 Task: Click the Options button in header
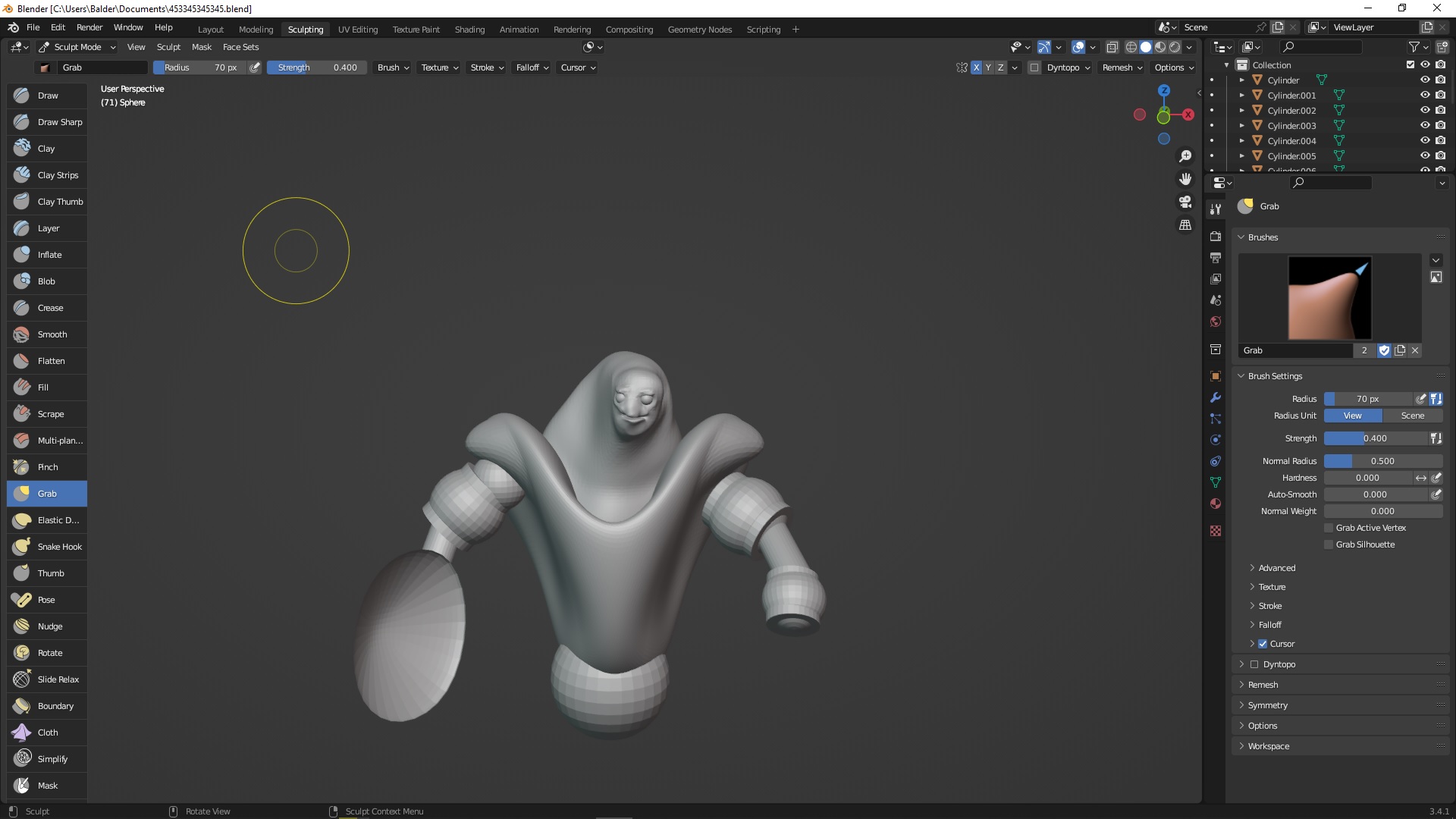point(1174,67)
